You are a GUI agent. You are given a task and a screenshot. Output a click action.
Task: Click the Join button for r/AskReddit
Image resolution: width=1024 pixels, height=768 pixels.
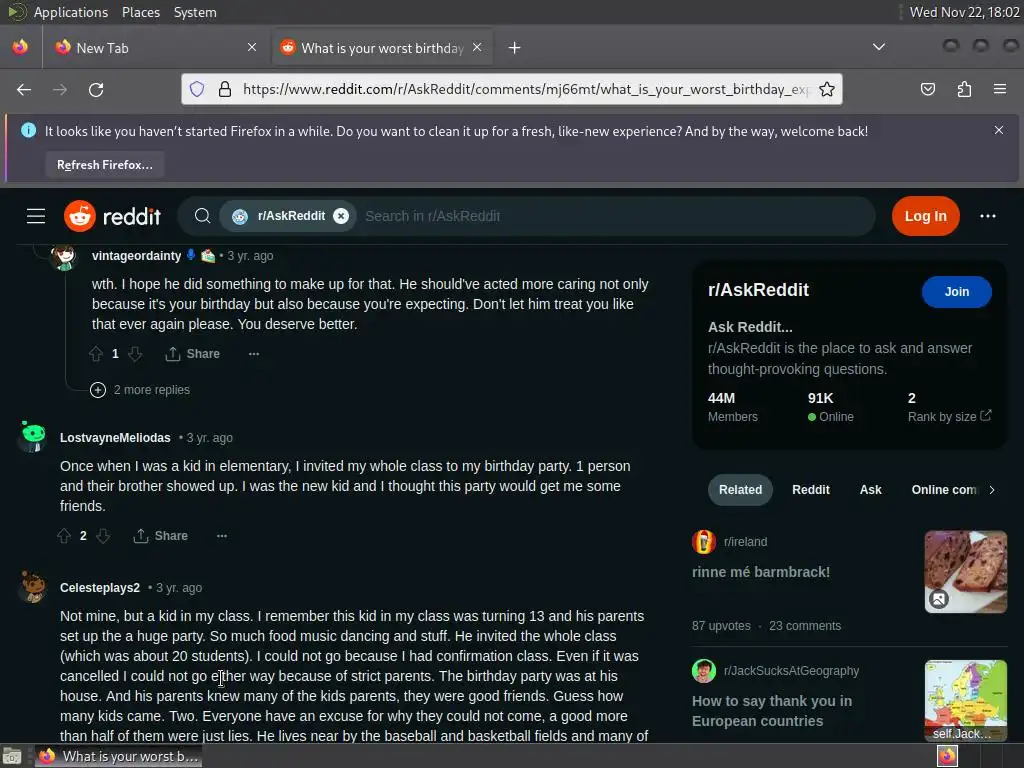pos(956,292)
